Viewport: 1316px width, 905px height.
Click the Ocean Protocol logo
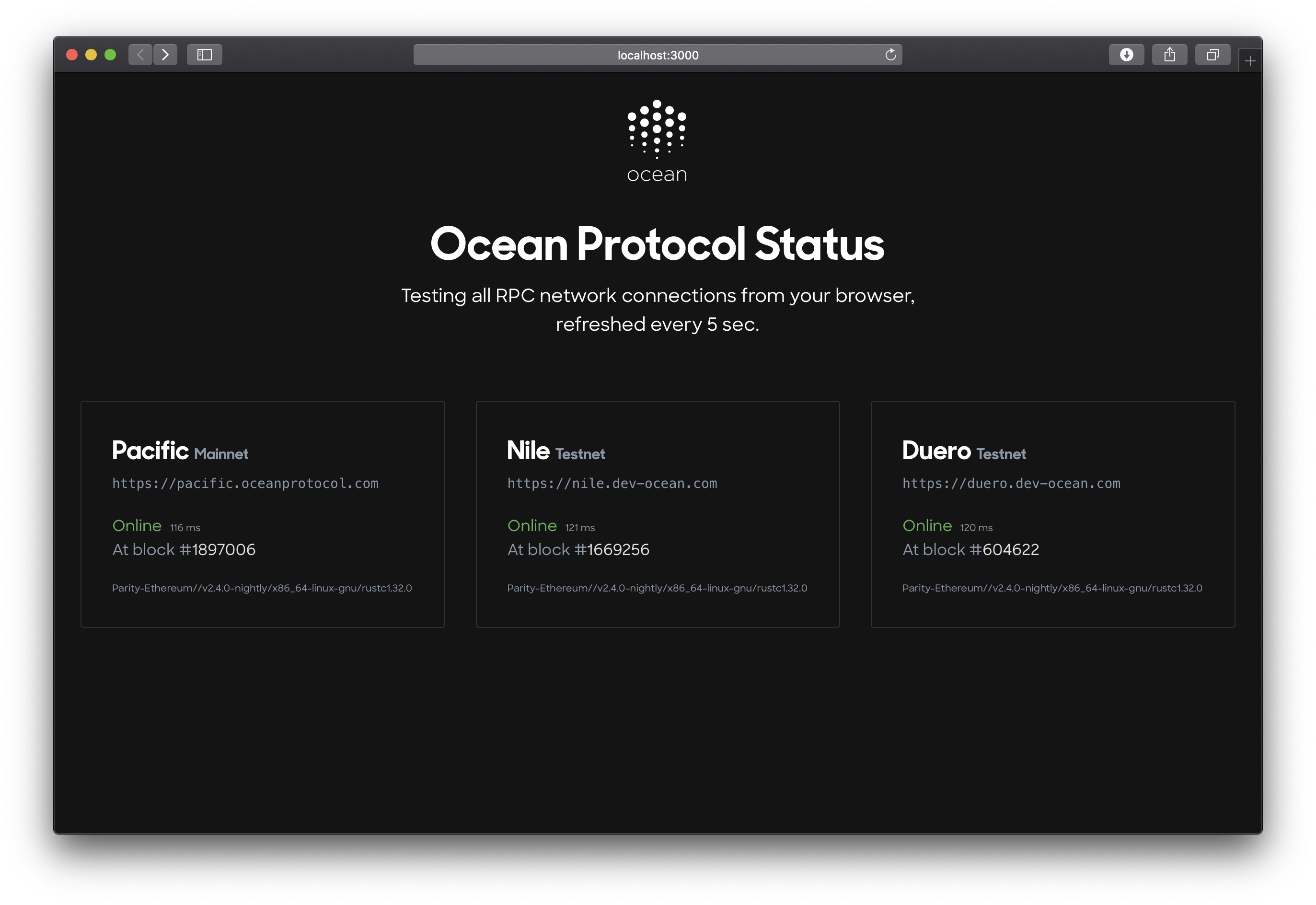(x=657, y=140)
